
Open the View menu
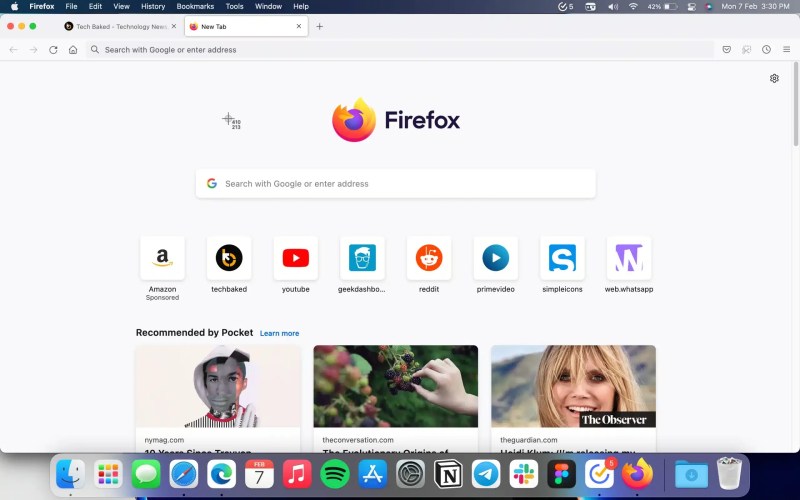[x=121, y=7]
